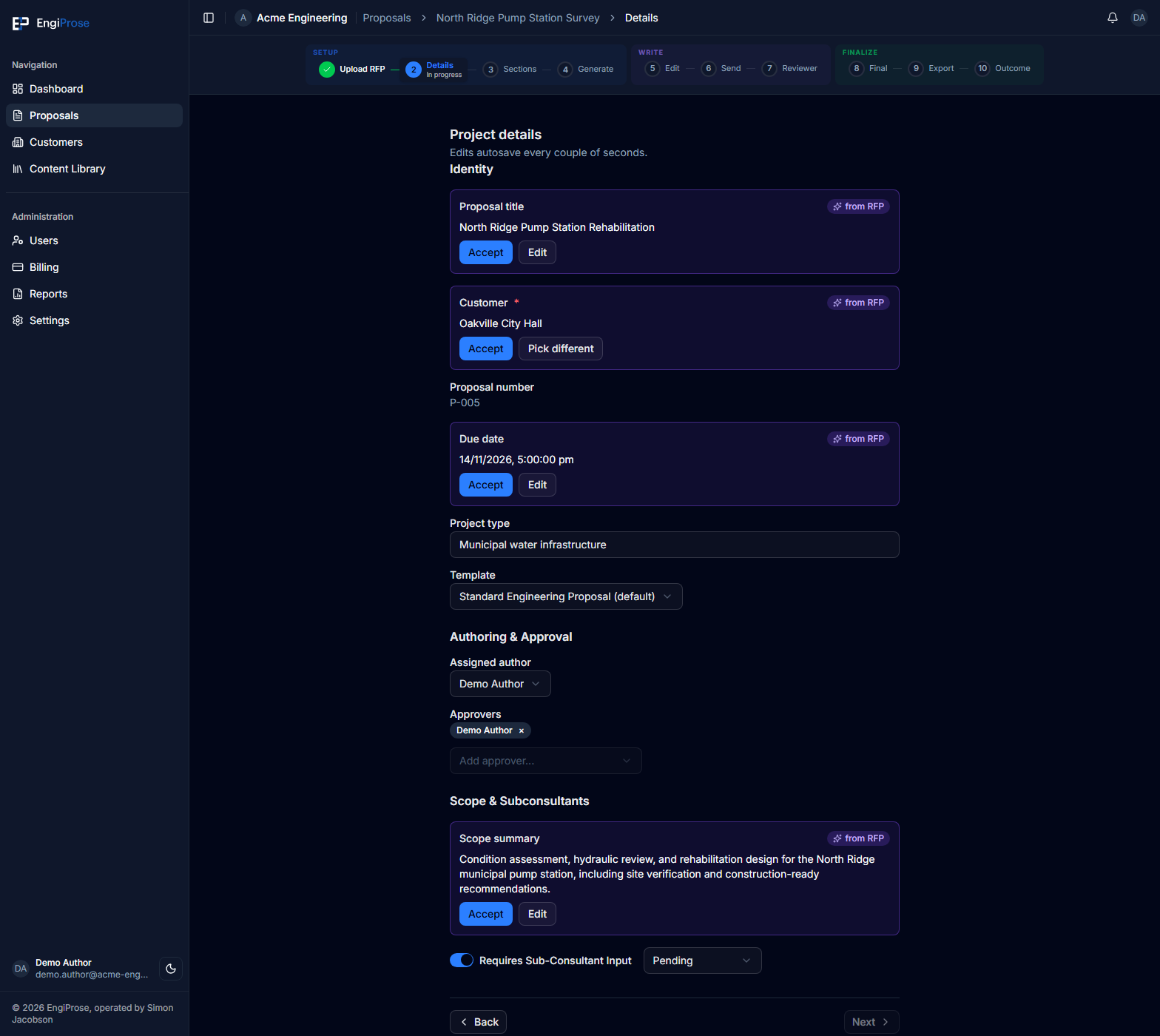Click the Settings gear icon

(18, 320)
